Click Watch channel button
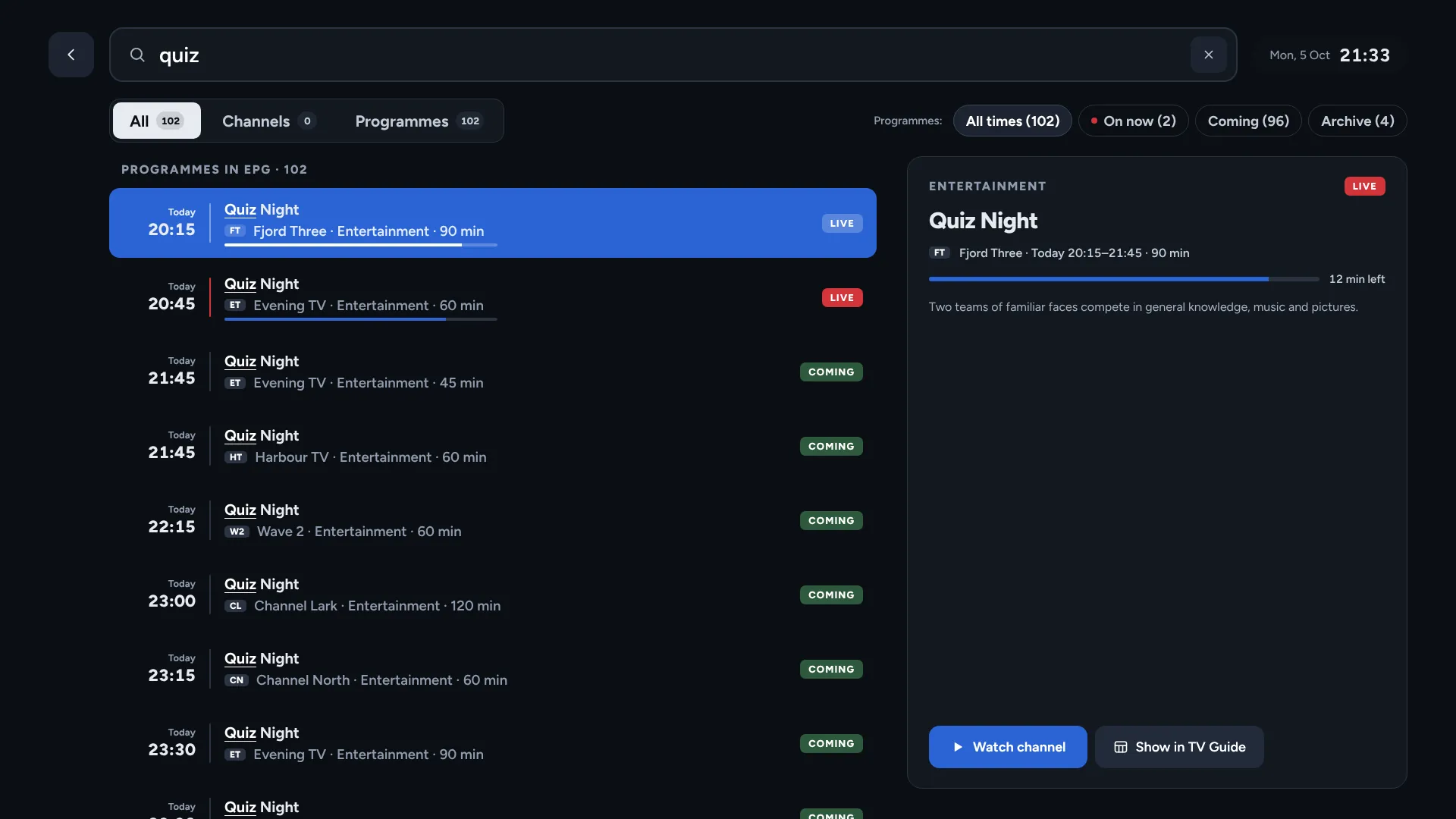Viewport: 1456px width, 819px height. pos(1008,747)
